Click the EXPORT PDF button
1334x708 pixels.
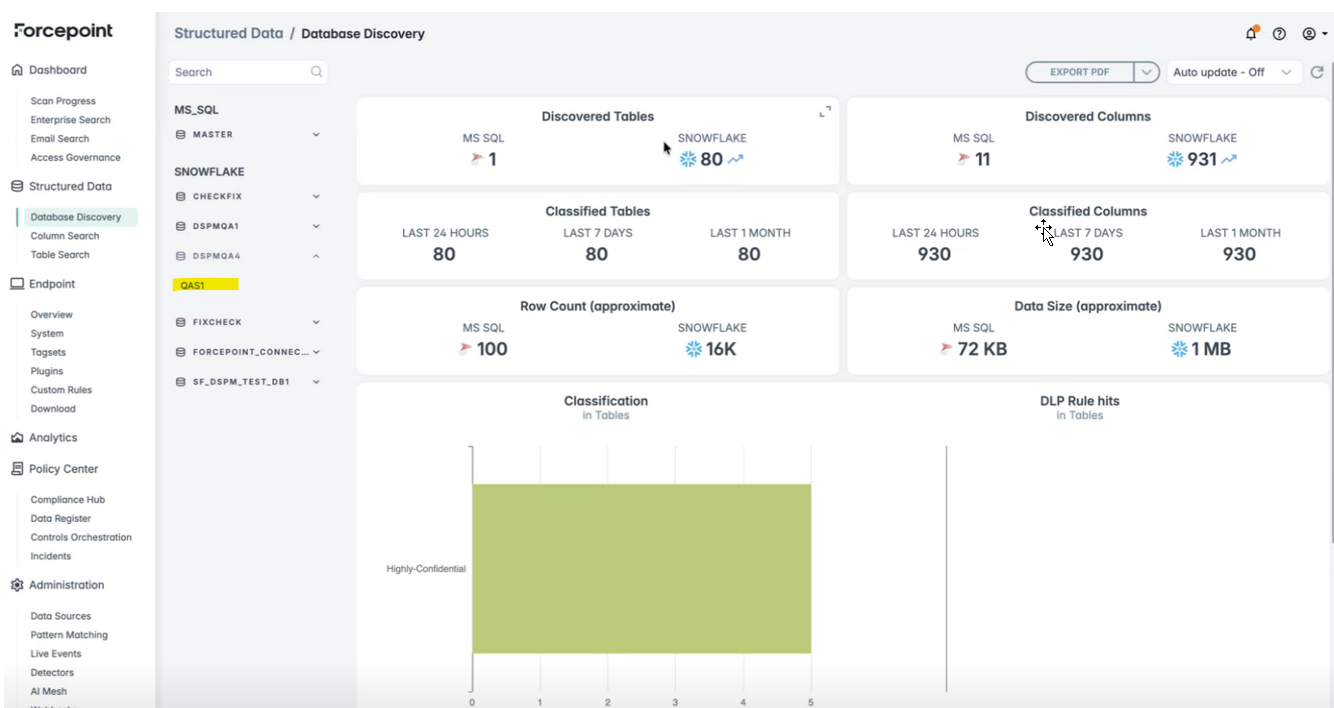pyautogui.click(x=1080, y=72)
